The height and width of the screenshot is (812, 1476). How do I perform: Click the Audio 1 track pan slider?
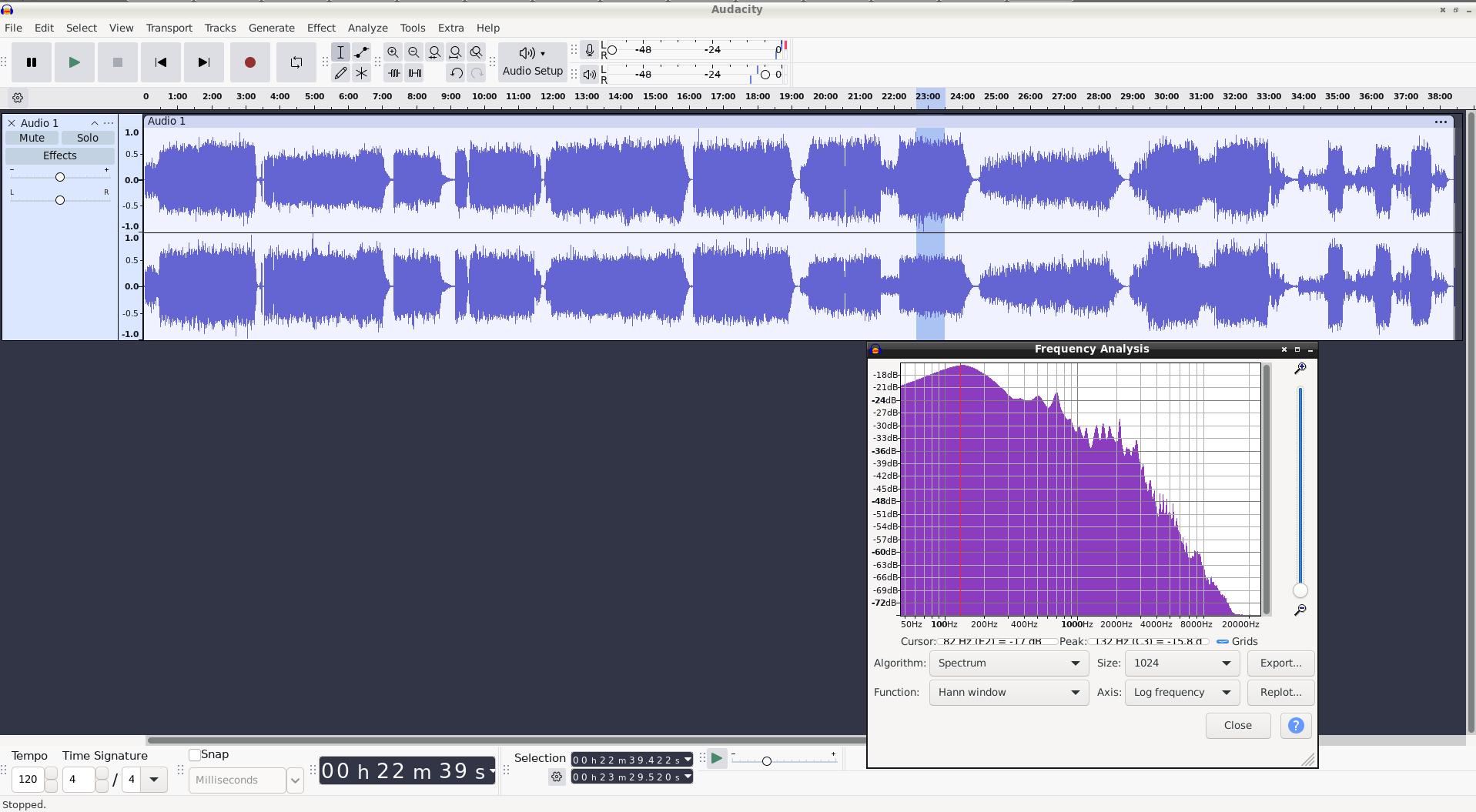pyautogui.click(x=60, y=200)
